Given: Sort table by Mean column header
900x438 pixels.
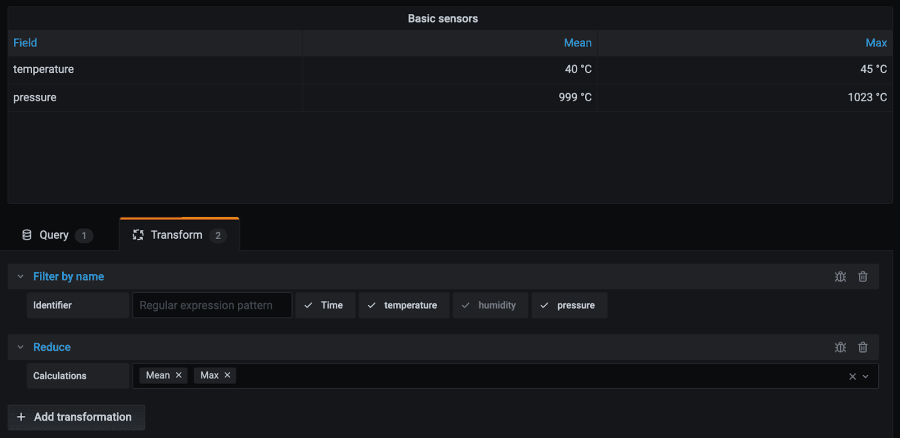Looking at the screenshot, I should (x=577, y=43).
